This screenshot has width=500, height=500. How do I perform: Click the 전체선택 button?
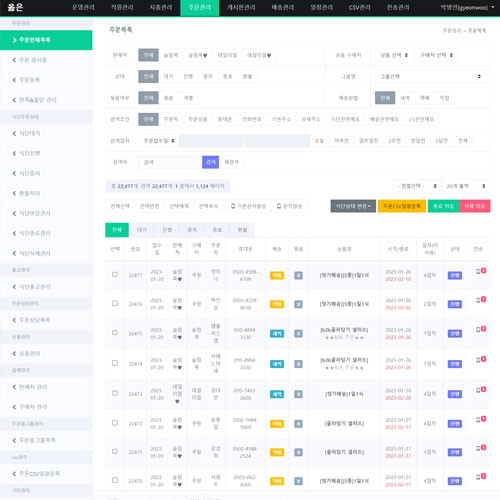pos(120,206)
